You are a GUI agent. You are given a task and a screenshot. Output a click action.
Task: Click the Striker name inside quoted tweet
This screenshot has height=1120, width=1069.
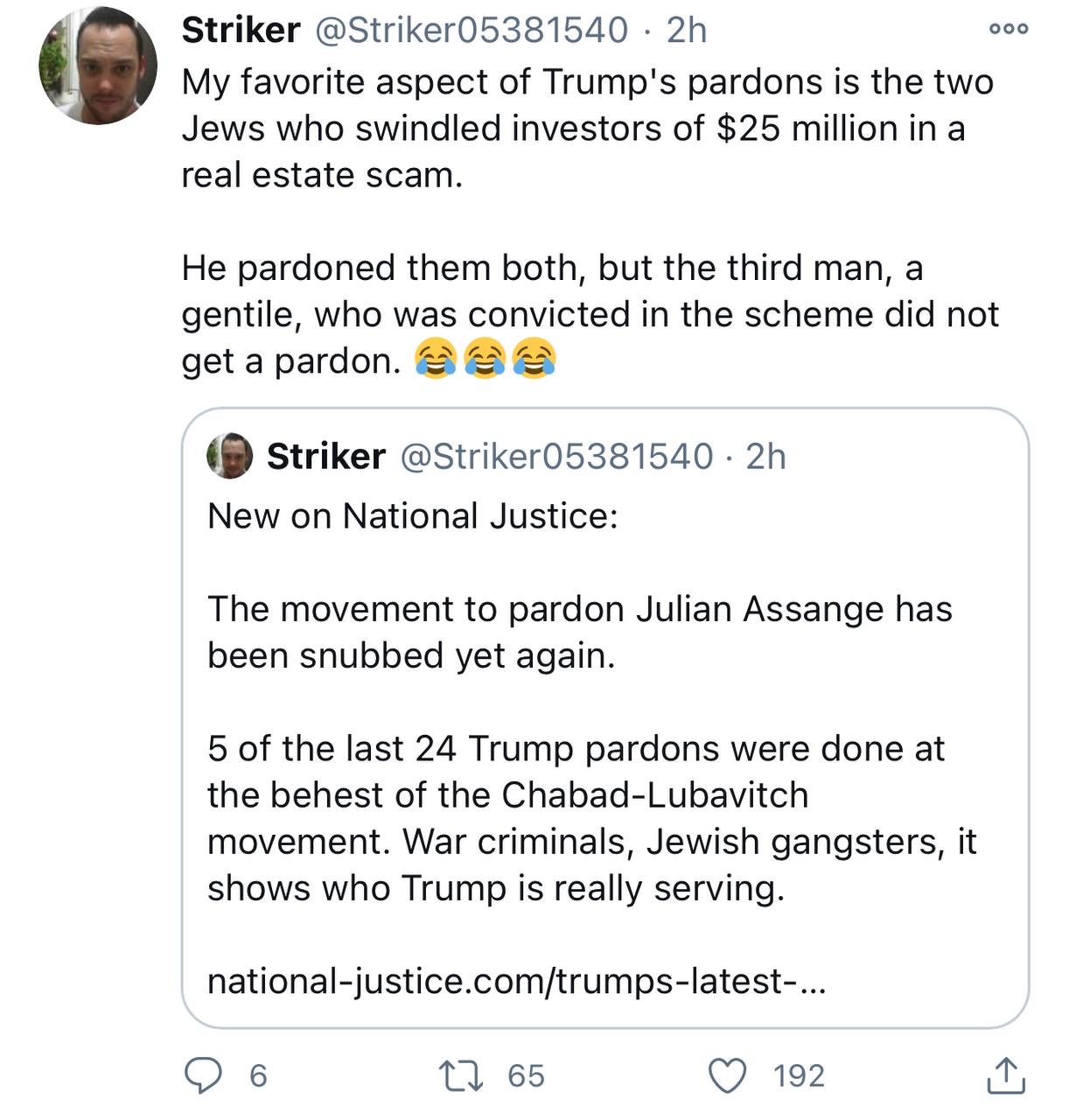tap(325, 456)
